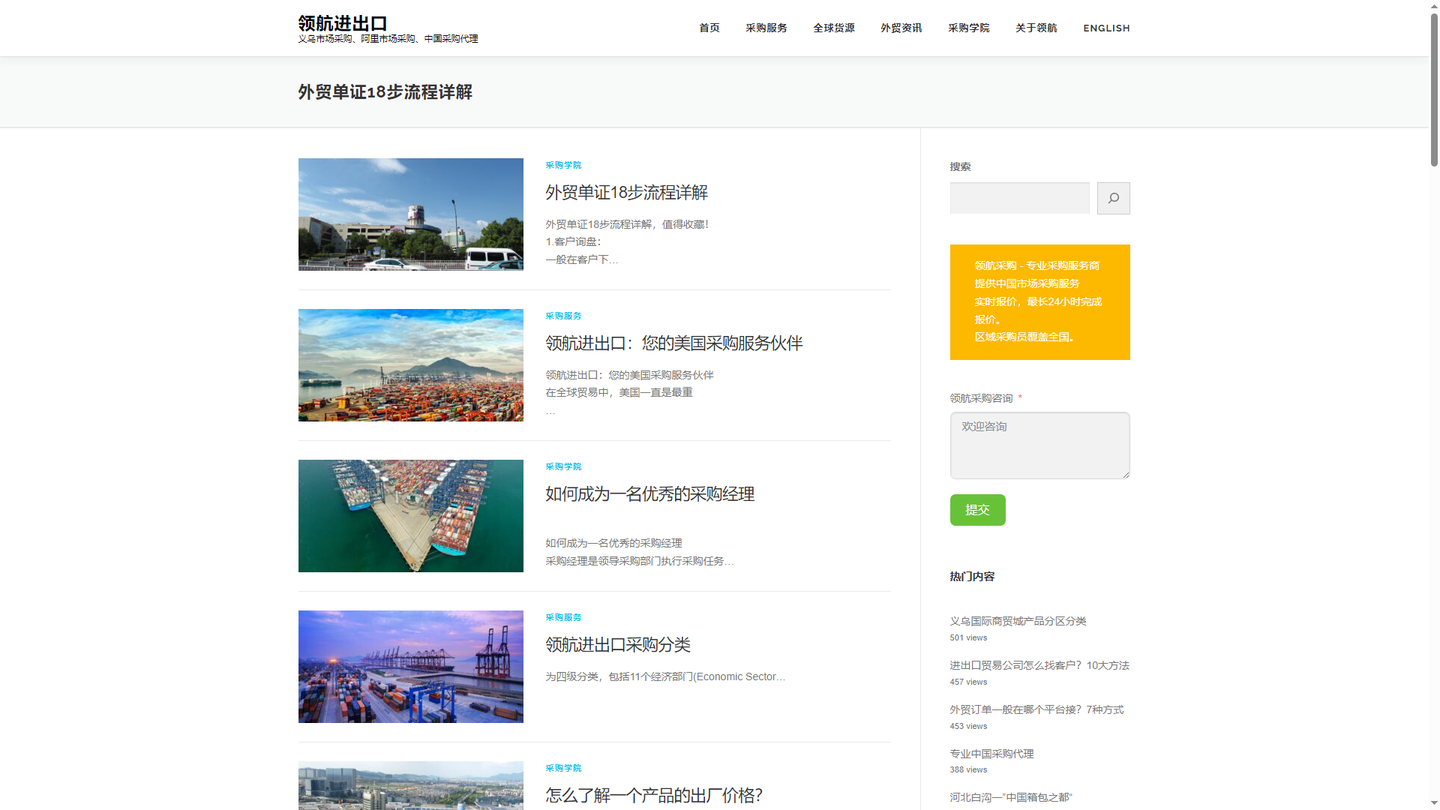1440x810 pixels.
Task: Click the 热门内容 sidebar heading
Action: tap(972, 576)
